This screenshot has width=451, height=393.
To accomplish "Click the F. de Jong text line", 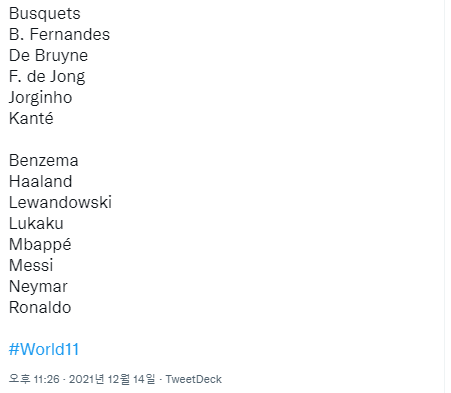I will click(47, 76).
